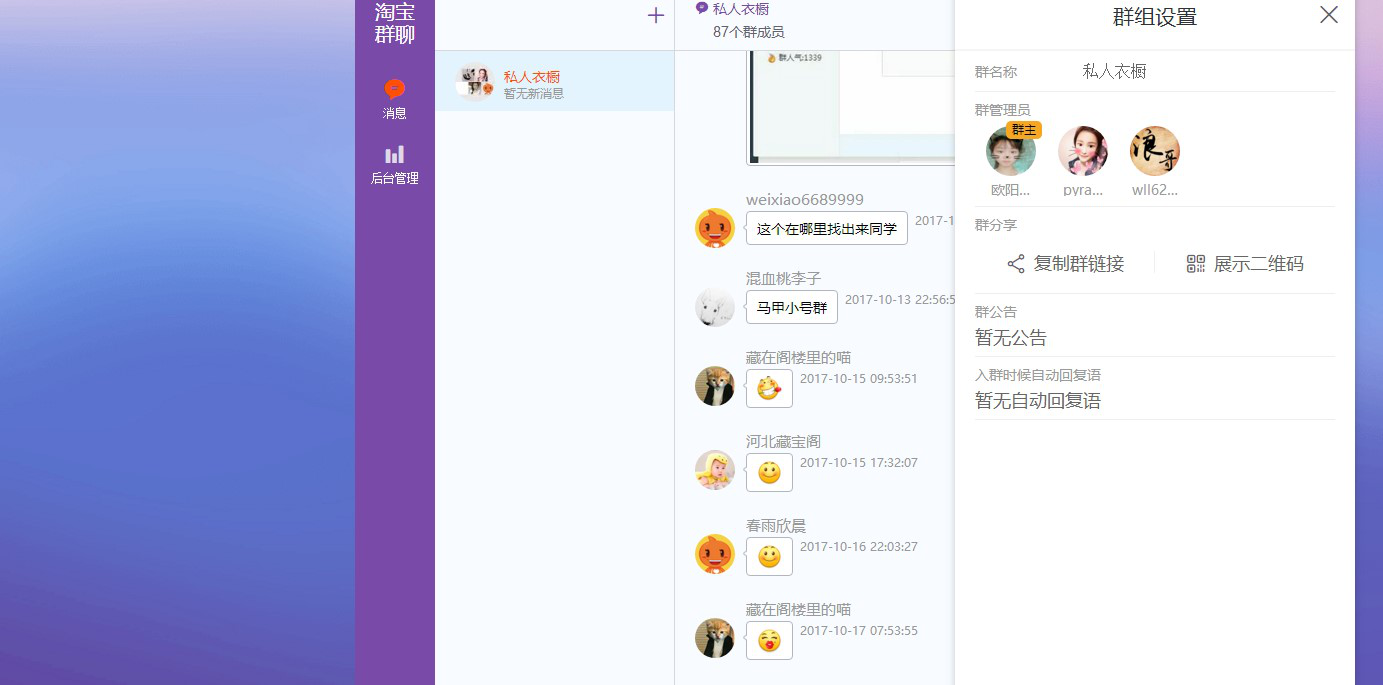Image resolution: width=1383 pixels, height=685 pixels.
Task: Click the 马甲小号群 message bubble
Action: tap(792, 308)
